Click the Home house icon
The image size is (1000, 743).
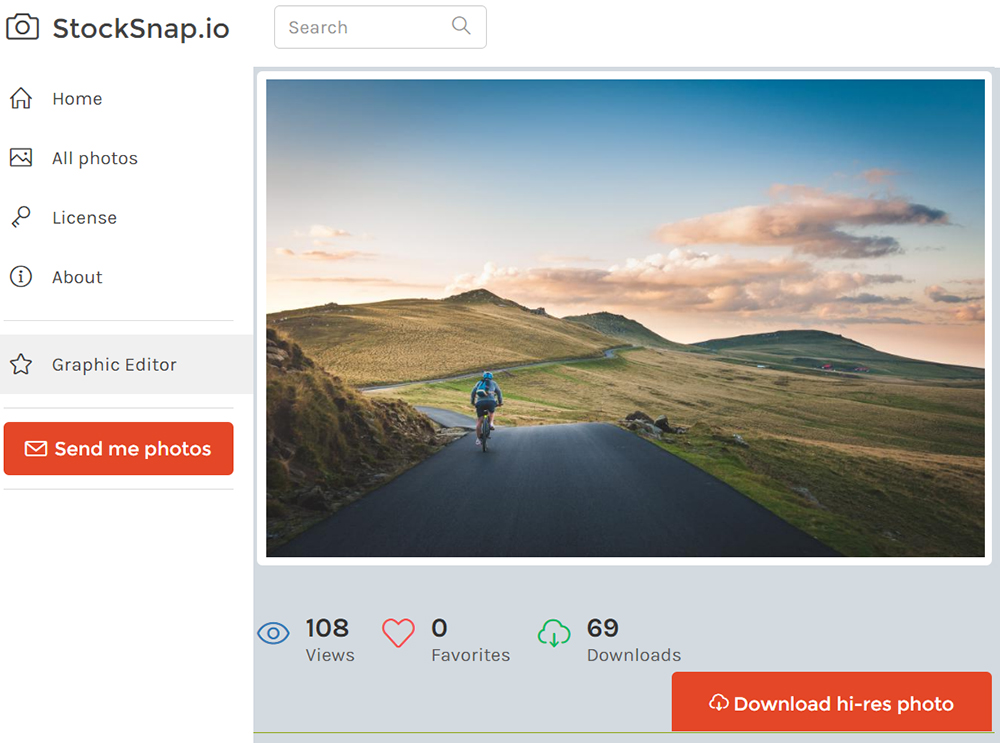coord(21,98)
